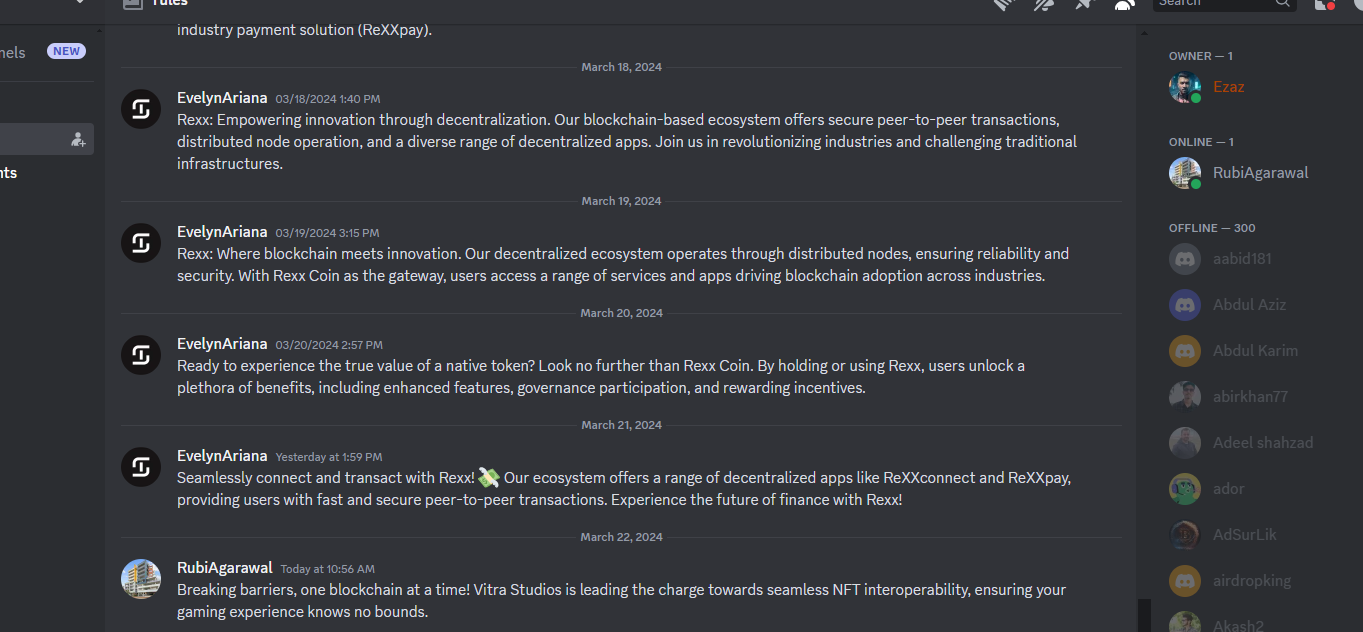Click the chat scrollbar thumb

[x=1144, y=615]
